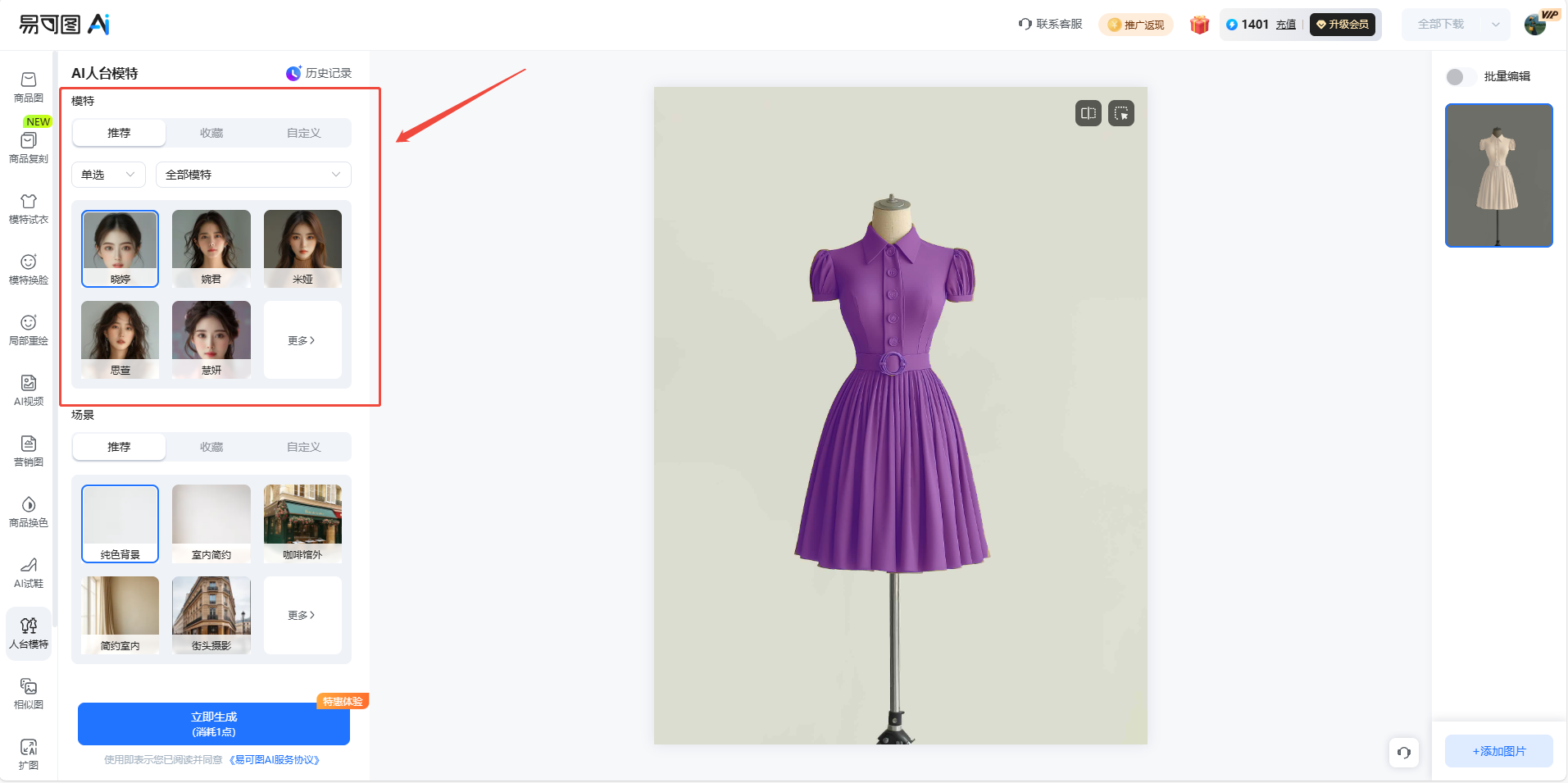Open the 商品图 sidebar tool
This screenshot has height=783, width=1568.
tap(29, 87)
